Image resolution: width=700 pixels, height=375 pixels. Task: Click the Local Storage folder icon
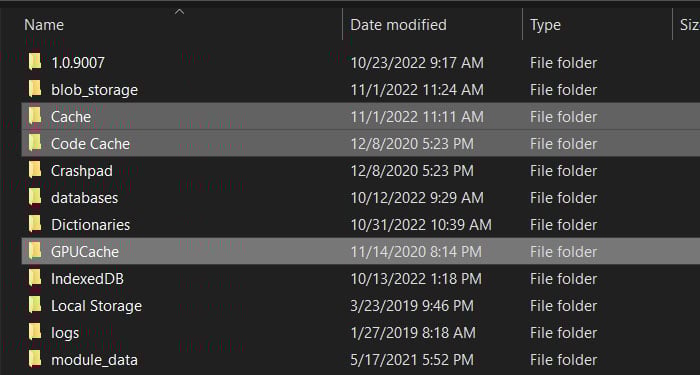point(35,305)
